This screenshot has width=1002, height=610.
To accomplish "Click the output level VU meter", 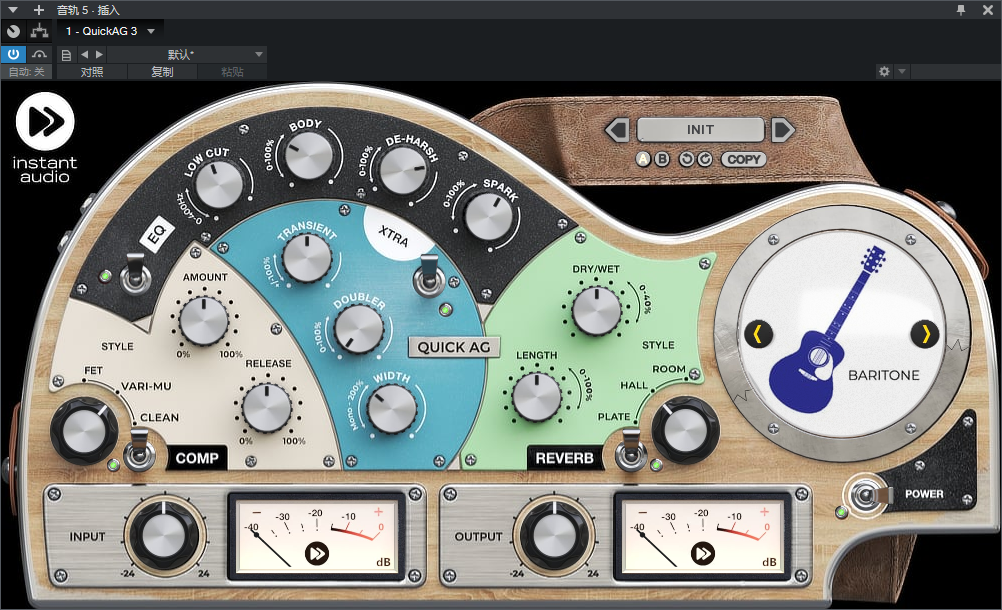I will [x=703, y=536].
